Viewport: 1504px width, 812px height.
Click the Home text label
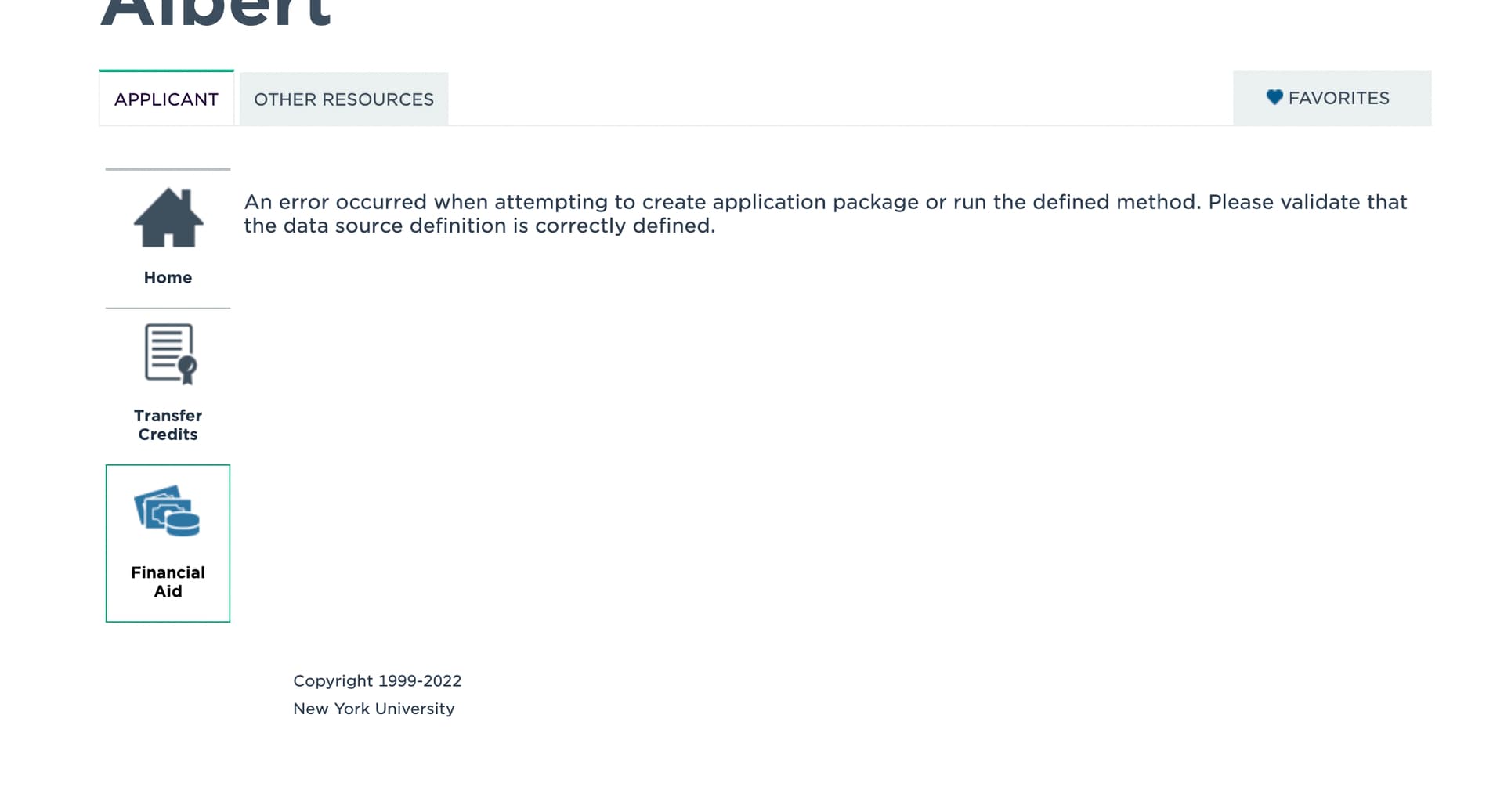click(168, 278)
